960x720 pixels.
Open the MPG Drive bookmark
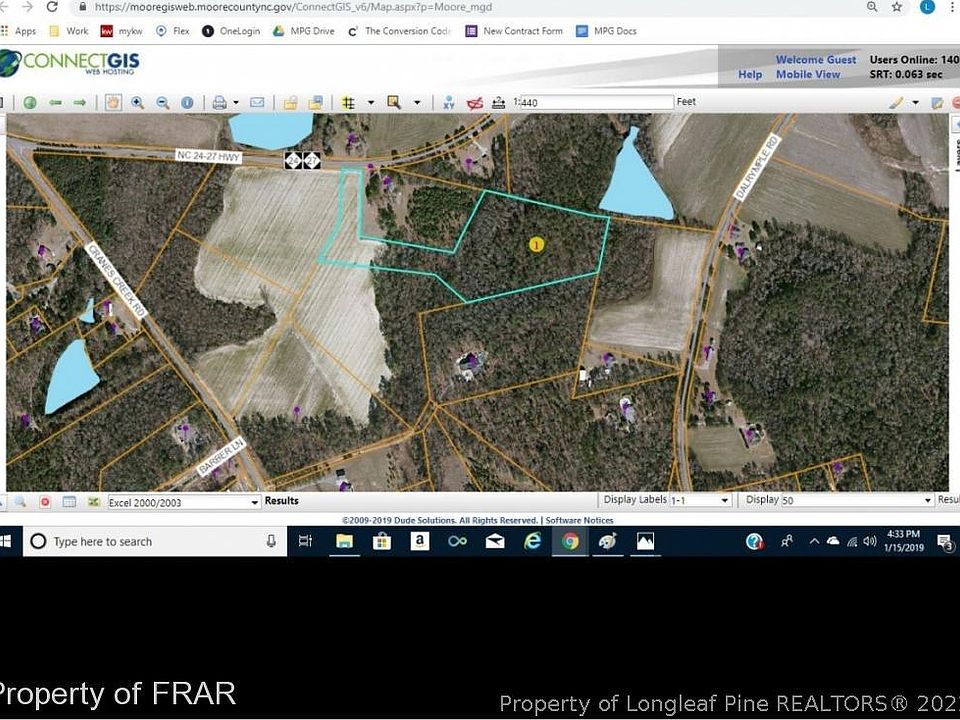click(x=304, y=31)
